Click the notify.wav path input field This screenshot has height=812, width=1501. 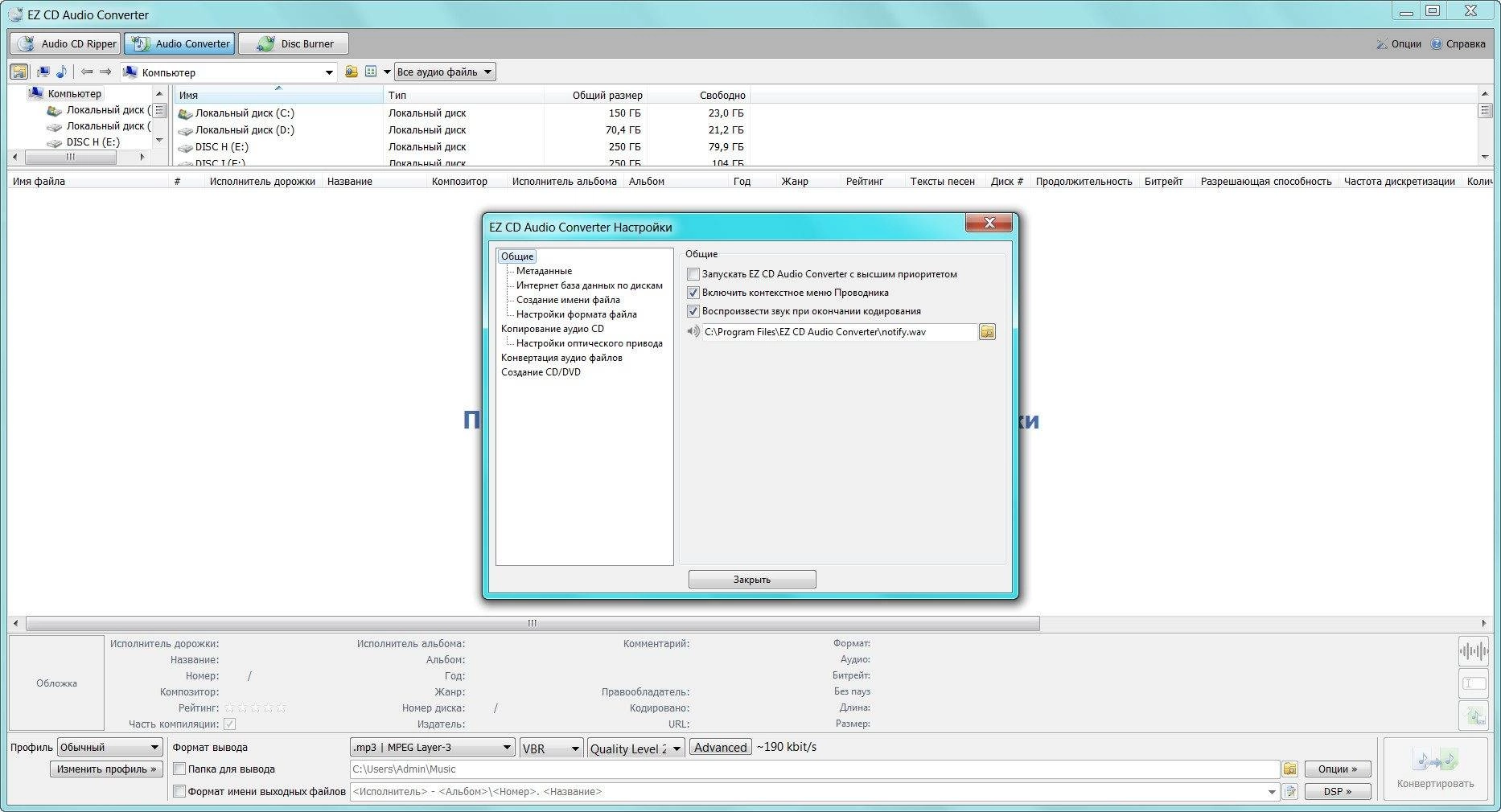[x=840, y=331]
